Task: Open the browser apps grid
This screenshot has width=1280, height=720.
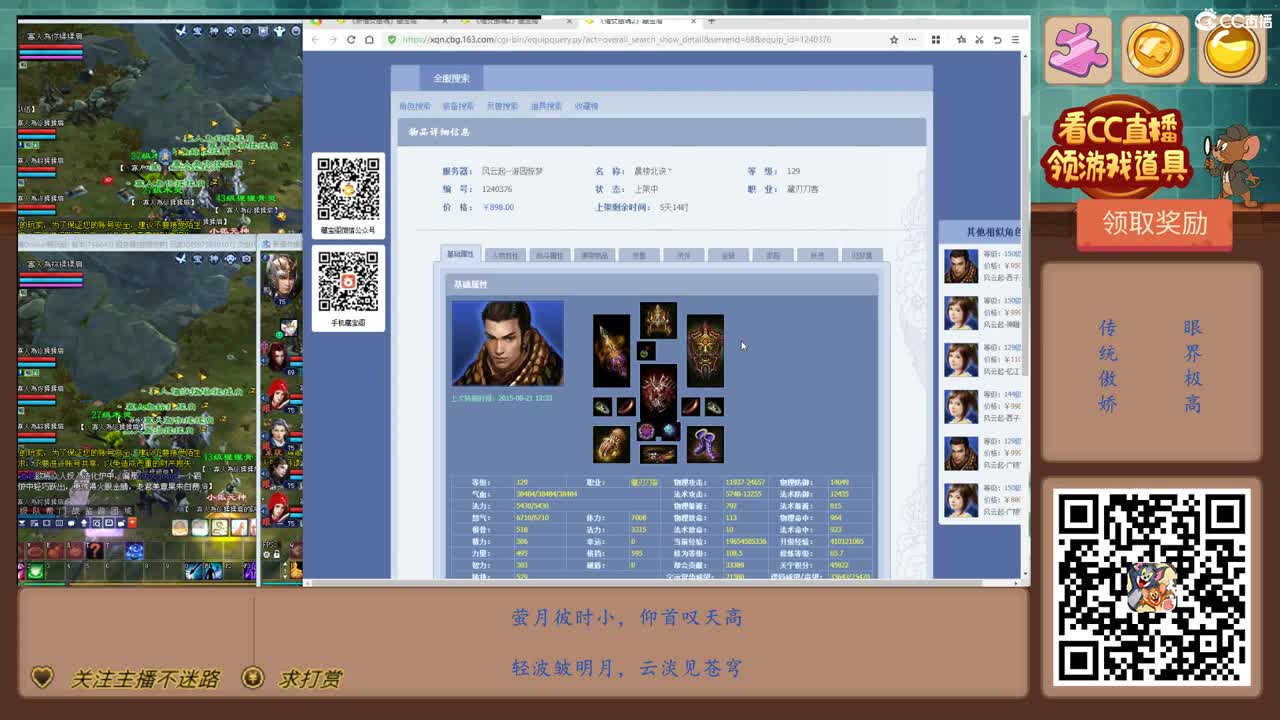Action: (x=936, y=39)
